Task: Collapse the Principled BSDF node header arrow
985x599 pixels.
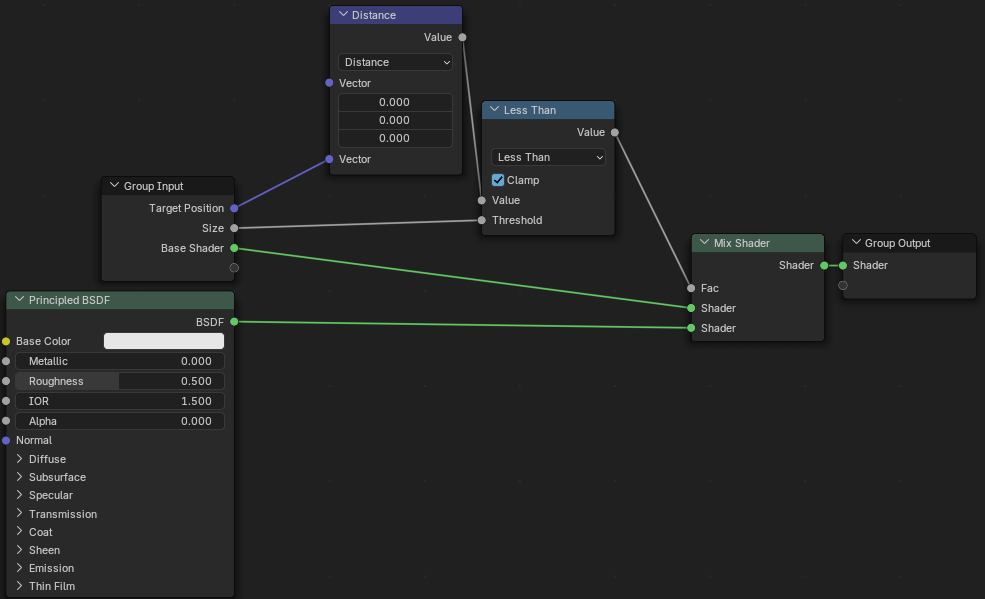Action: [x=20, y=300]
